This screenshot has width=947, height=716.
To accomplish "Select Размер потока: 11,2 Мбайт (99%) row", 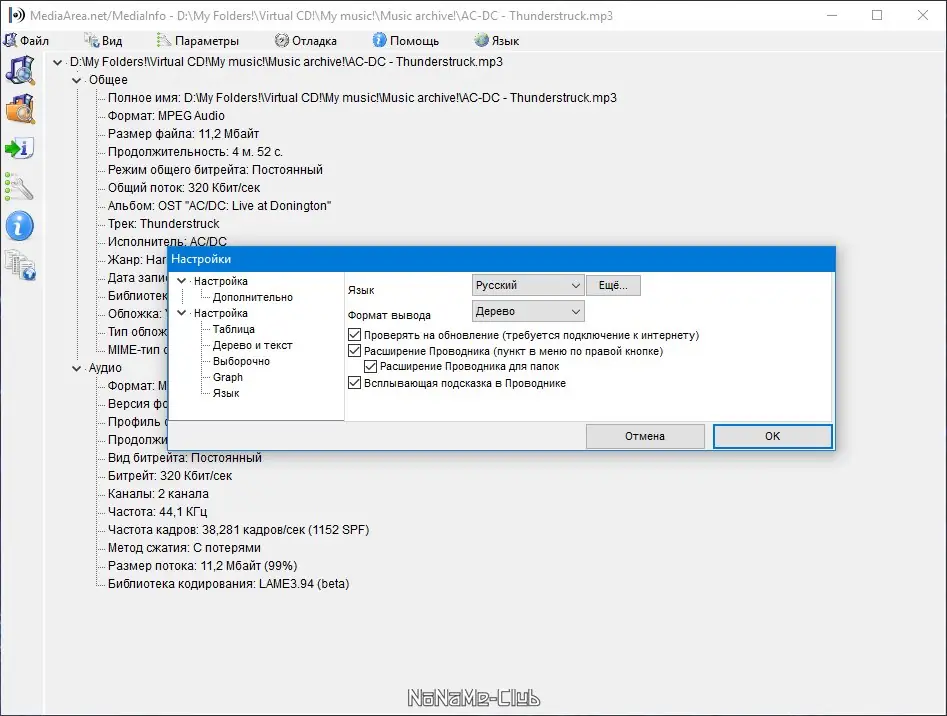I will 202,566.
